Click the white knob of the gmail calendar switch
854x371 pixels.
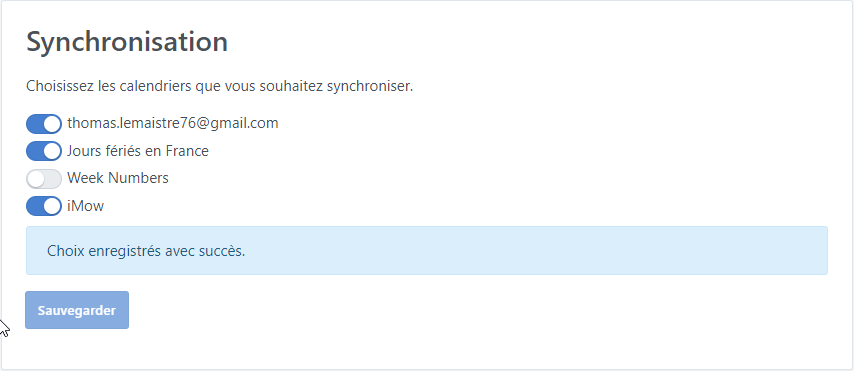(x=52, y=124)
